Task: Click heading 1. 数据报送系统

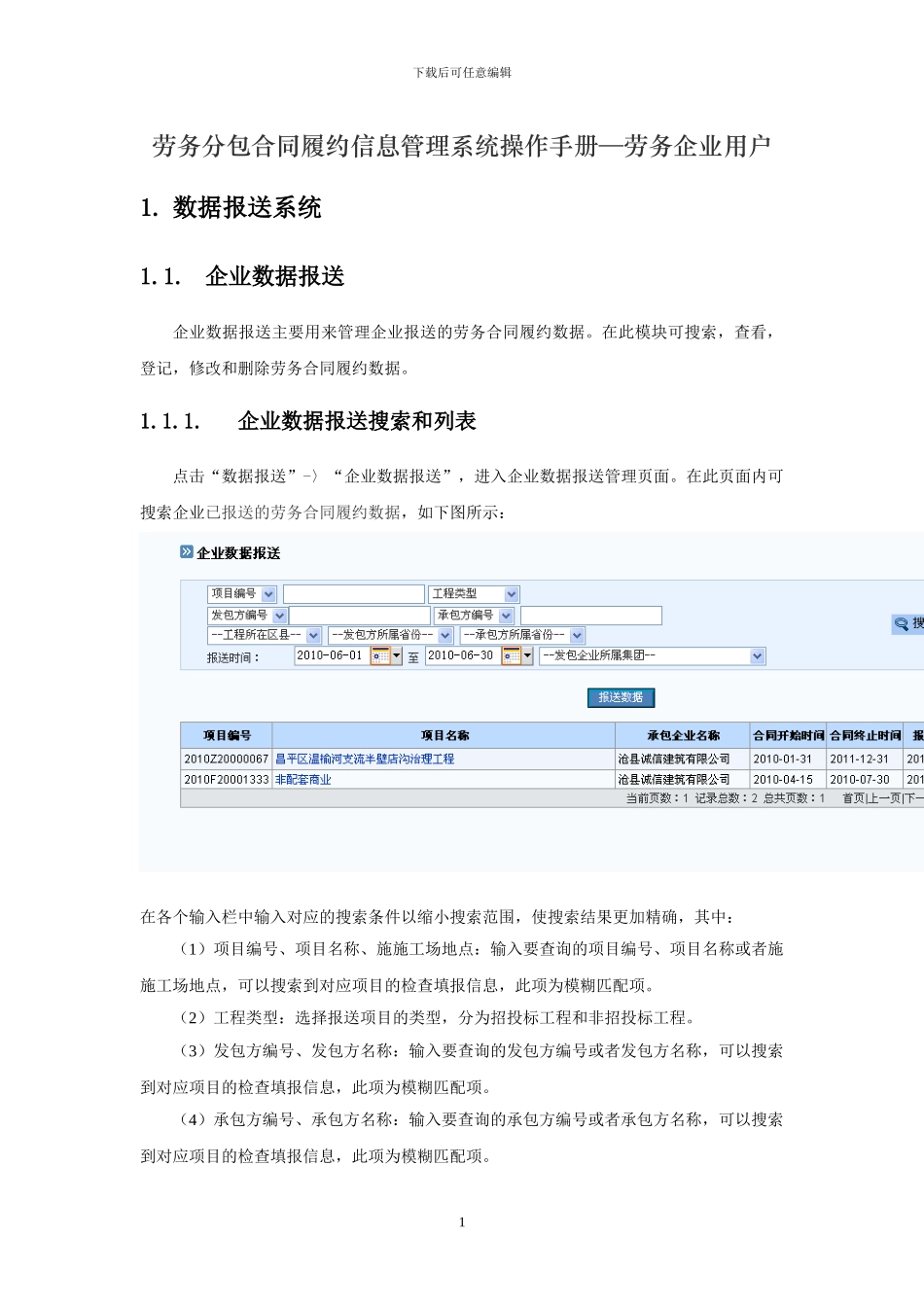Action: click(231, 207)
